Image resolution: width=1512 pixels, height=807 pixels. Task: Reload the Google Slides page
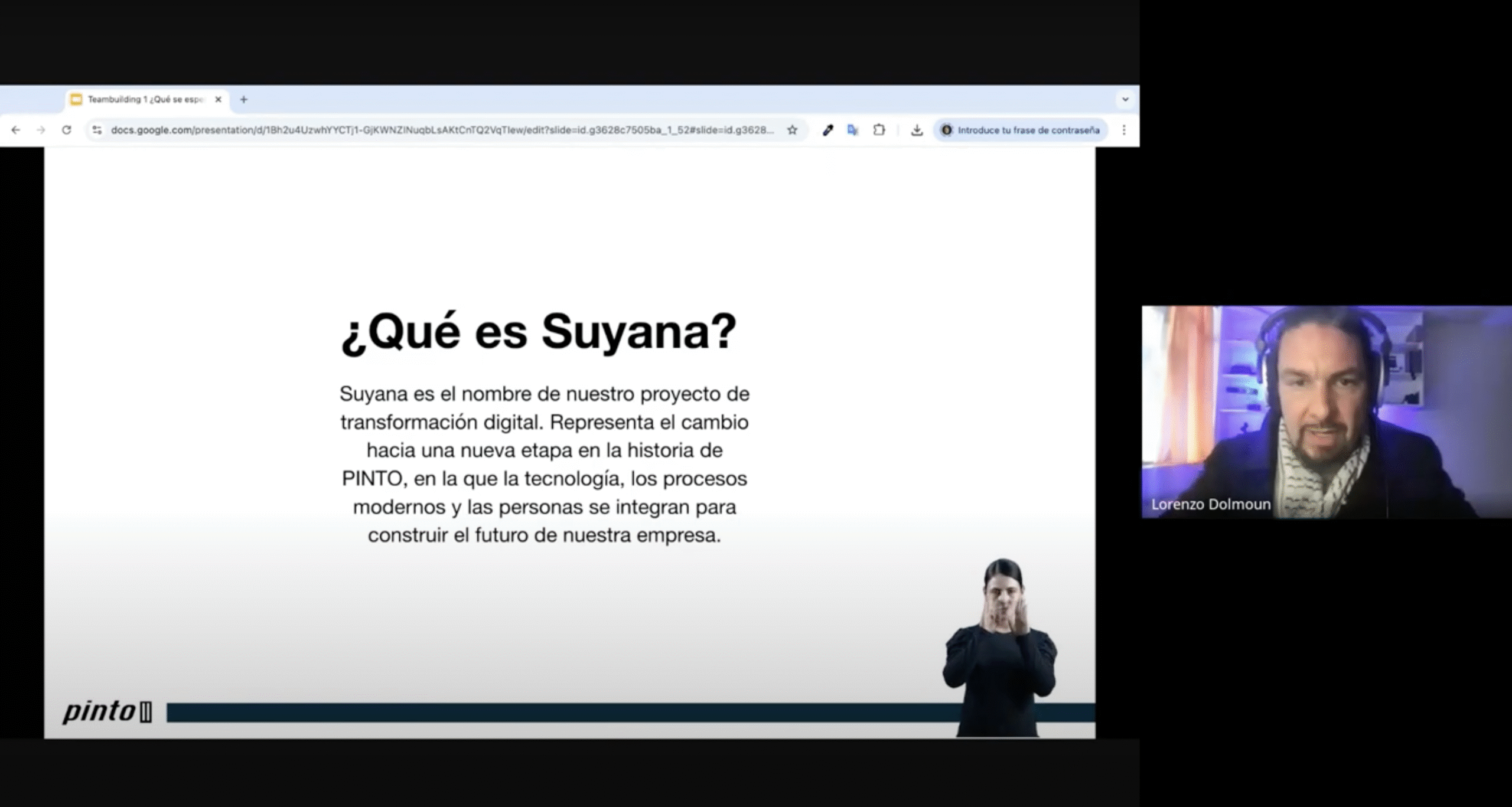pos(67,130)
